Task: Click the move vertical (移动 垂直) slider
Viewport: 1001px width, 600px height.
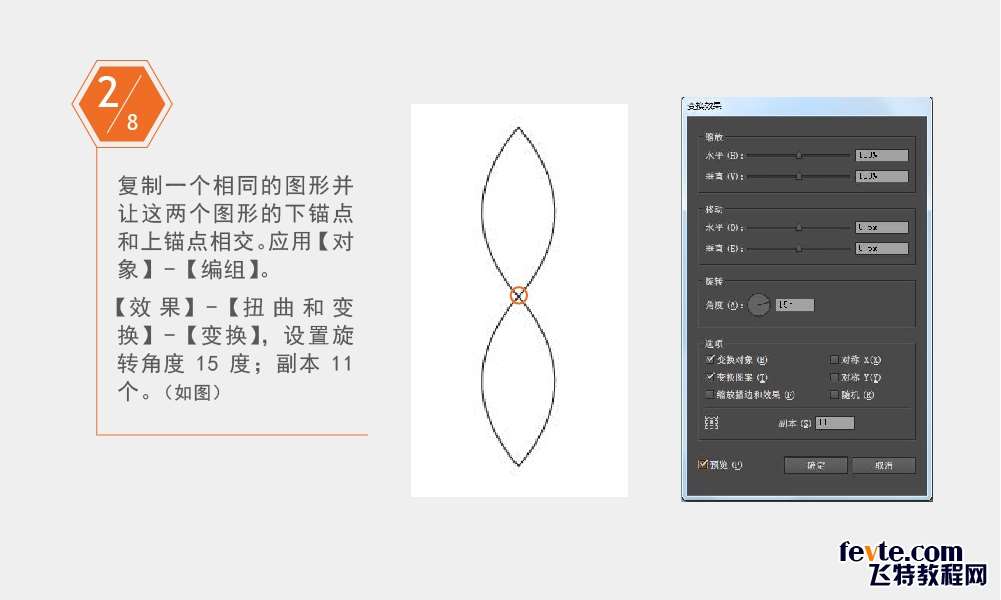Action: pos(799,248)
